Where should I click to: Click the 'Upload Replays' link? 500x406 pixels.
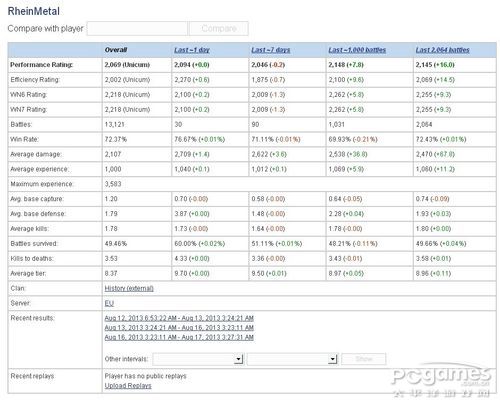click(x=128, y=386)
